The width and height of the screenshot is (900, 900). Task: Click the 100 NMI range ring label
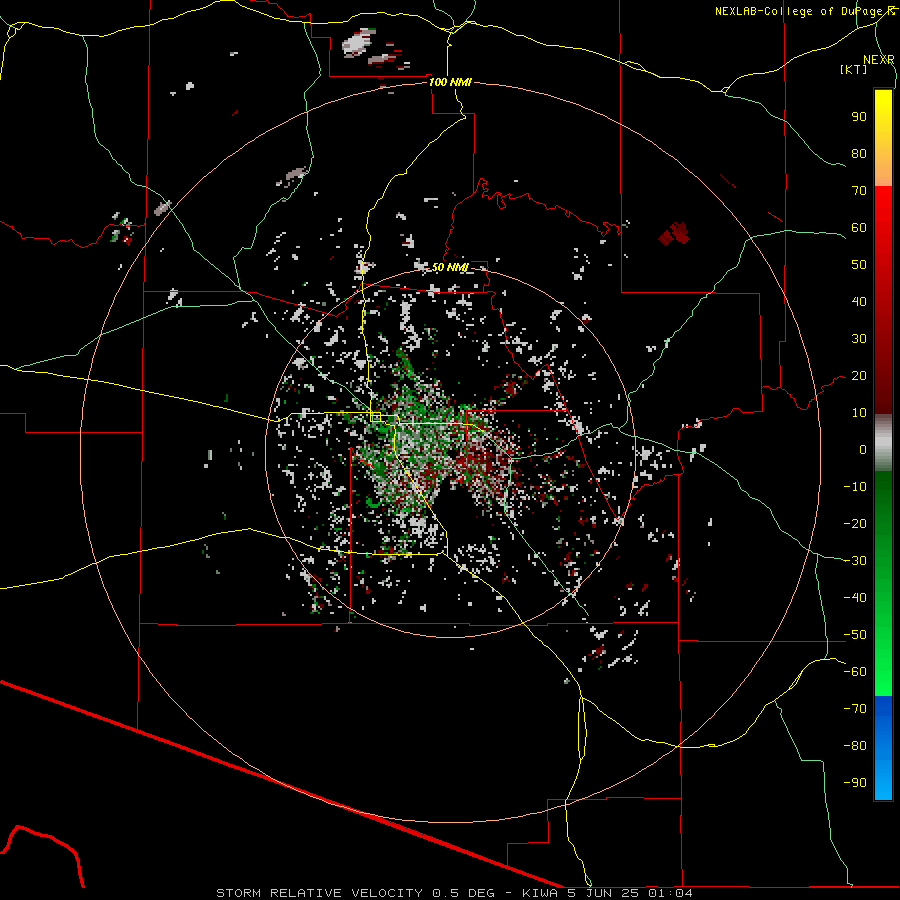coord(451,82)
